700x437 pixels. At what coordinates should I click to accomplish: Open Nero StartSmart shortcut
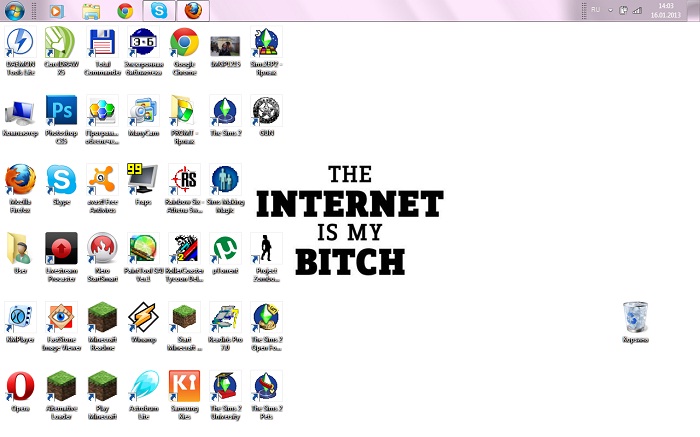pyautogui.click(x=102, y=248)
